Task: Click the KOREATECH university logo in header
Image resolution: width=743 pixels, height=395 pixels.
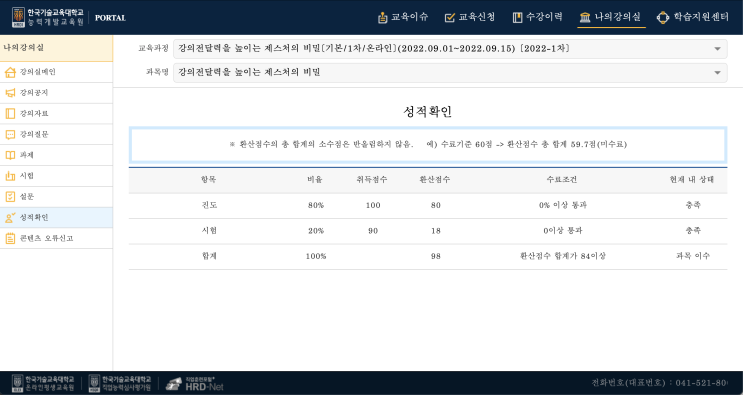Action: [x=47, y=18]
